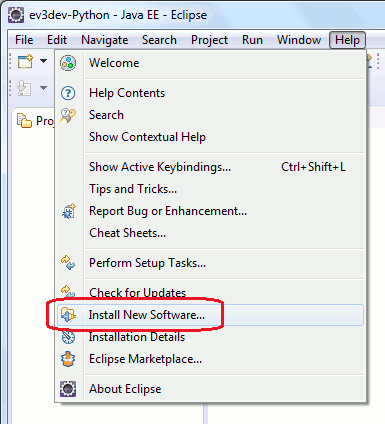Close the Help menu via its title
The height and width of the screenshot is (424, 385).
click(347, 40)
